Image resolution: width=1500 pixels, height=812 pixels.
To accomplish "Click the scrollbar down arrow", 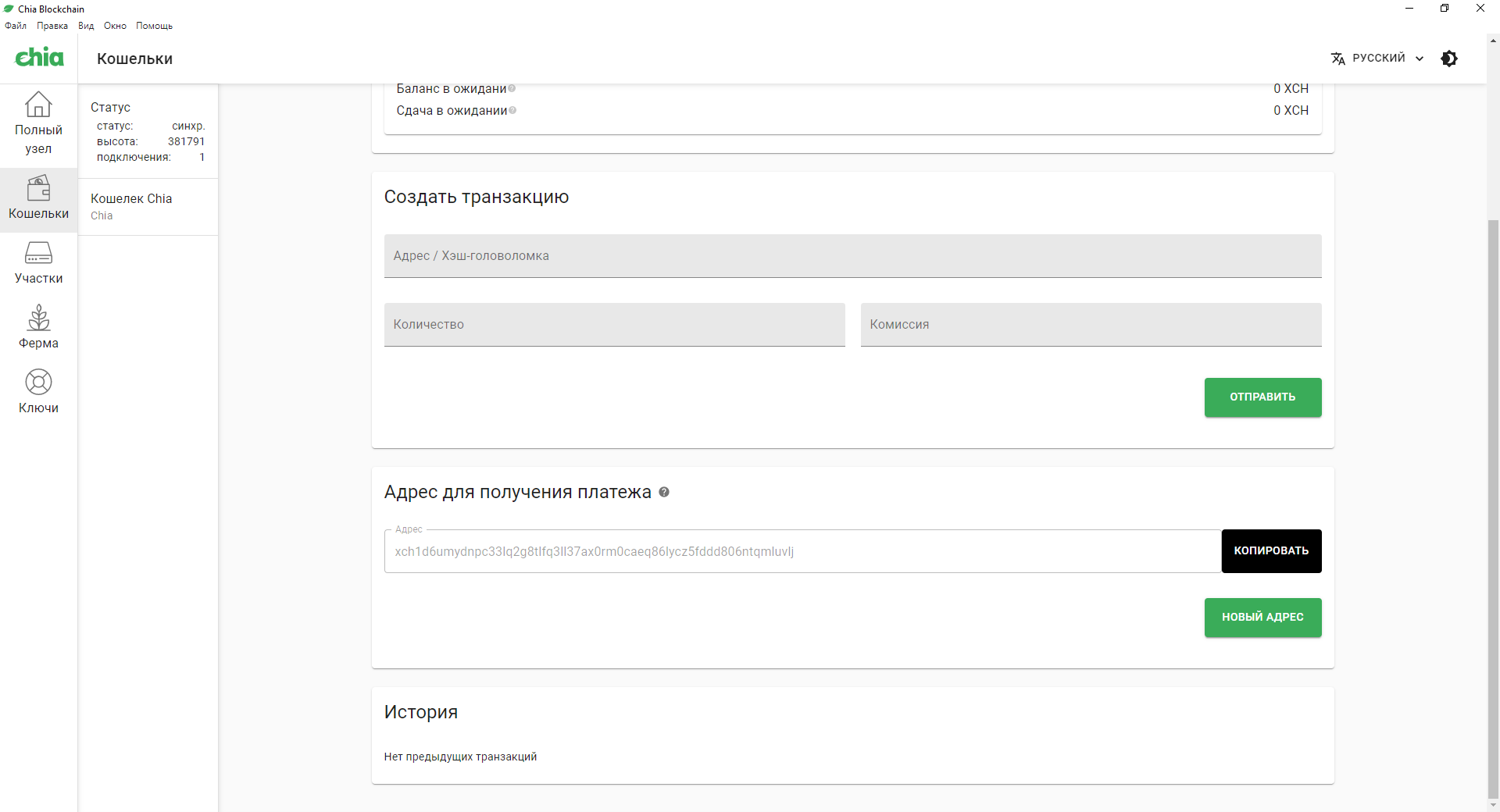I will pyautogui.click(x=1493, y=805).
